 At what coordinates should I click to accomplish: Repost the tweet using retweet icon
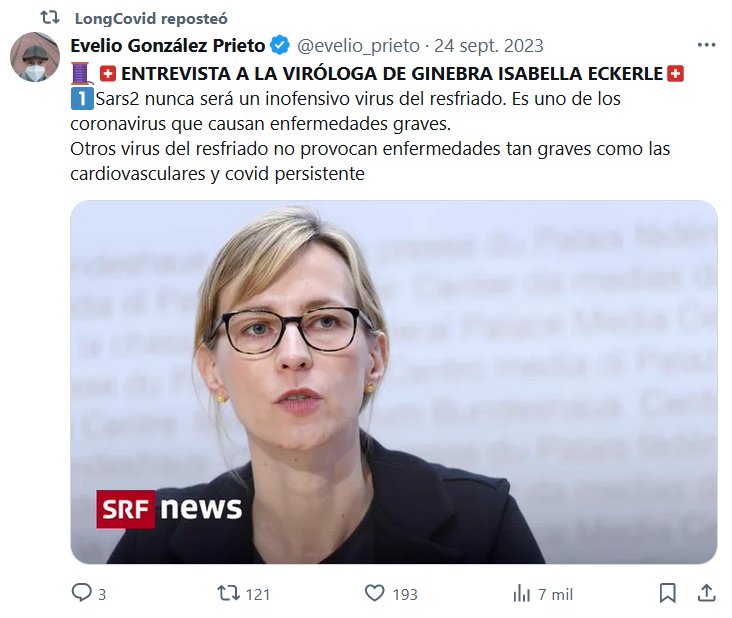point(228,593)
